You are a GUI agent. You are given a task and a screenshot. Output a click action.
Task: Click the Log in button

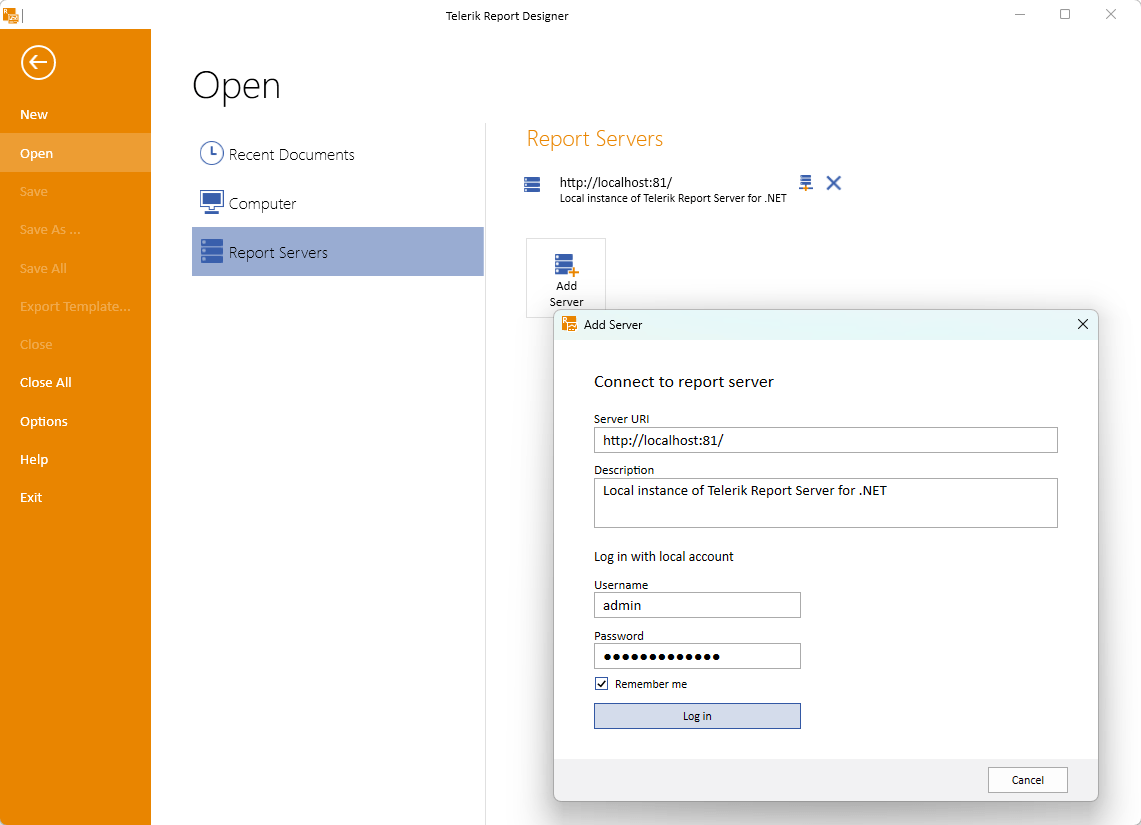697,716
